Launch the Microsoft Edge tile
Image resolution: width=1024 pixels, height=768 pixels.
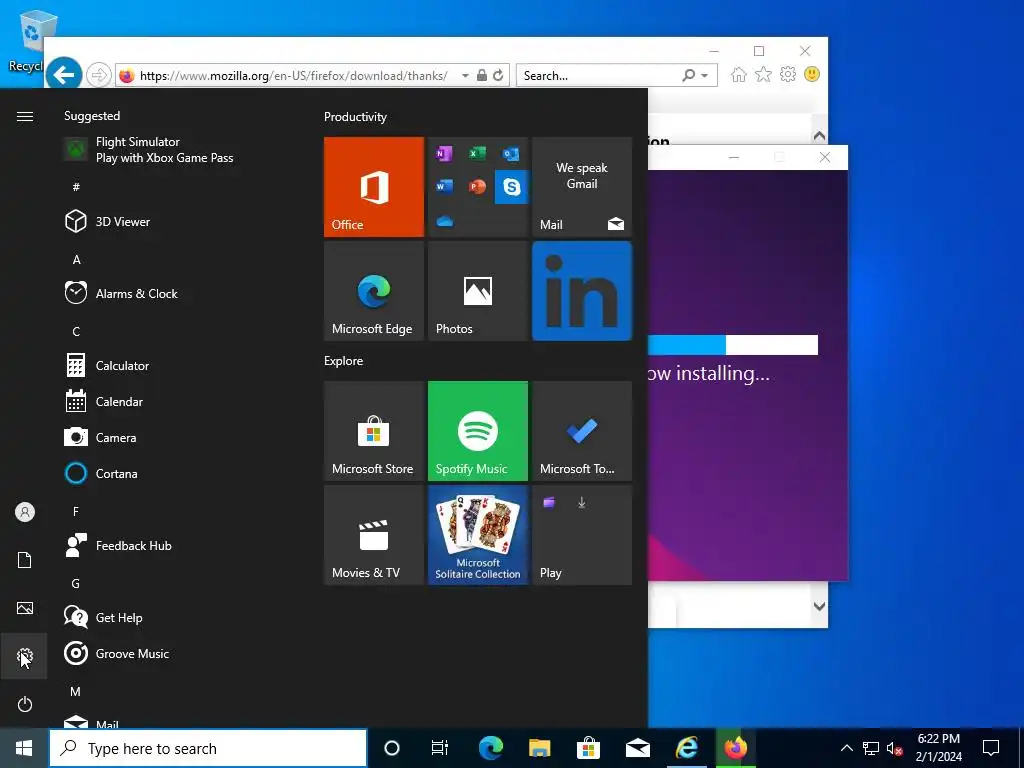(x=374, y=291)
